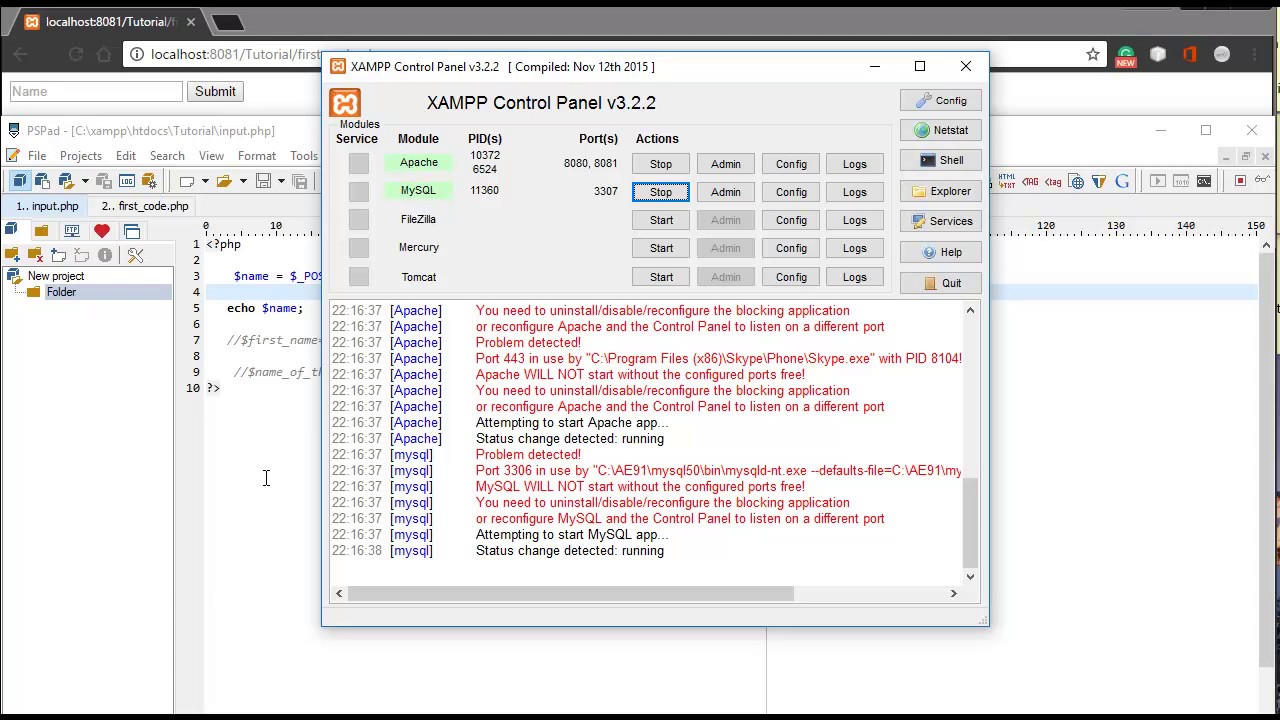Click the command prompt icon in PSPad toolbar
This screenshot has width=1280, height=720.
point(1204,181)
